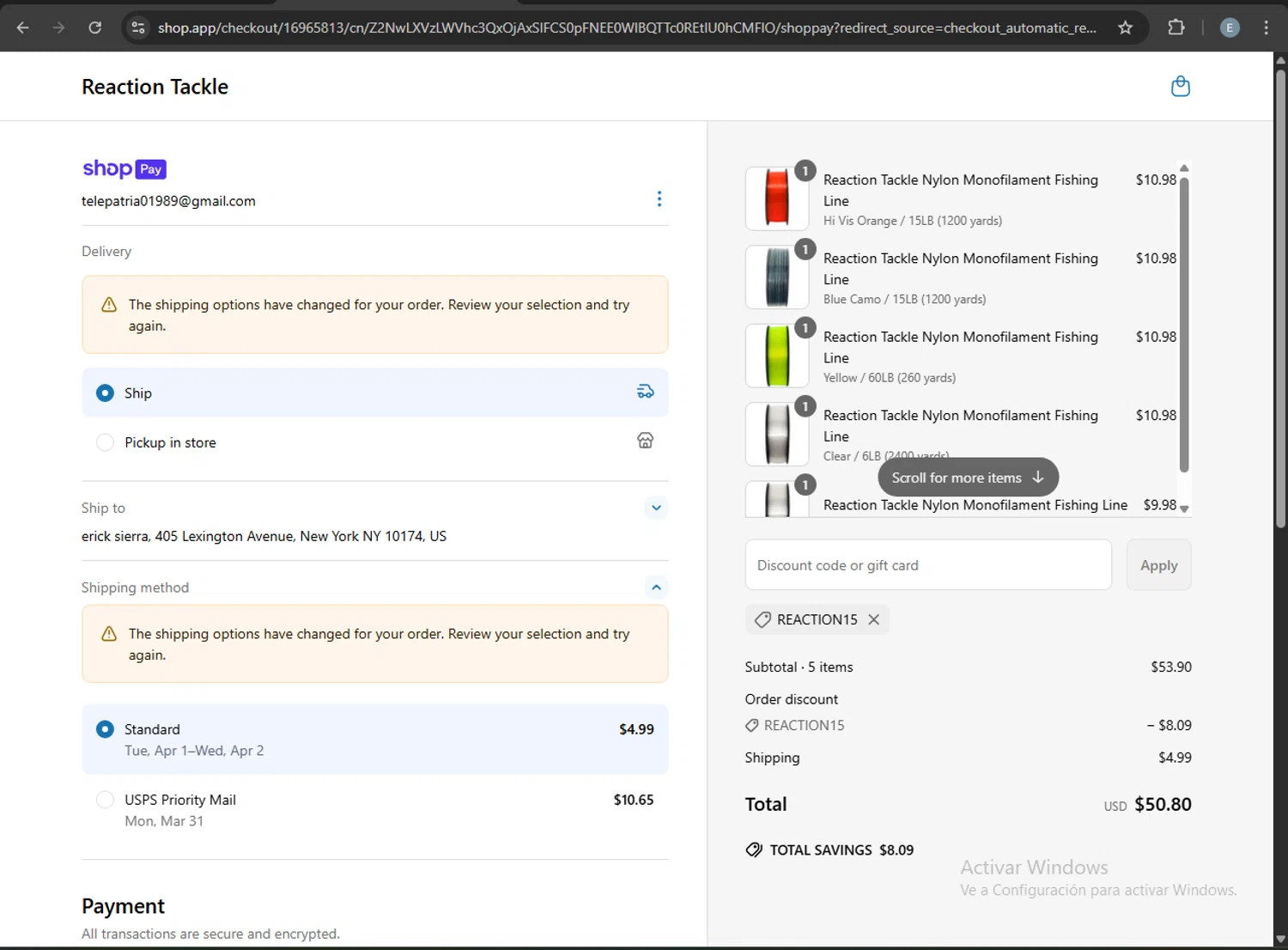Screen dimensions: 1288x950
Task: Open the browser extensions menu
Action: pos(1176,27)
